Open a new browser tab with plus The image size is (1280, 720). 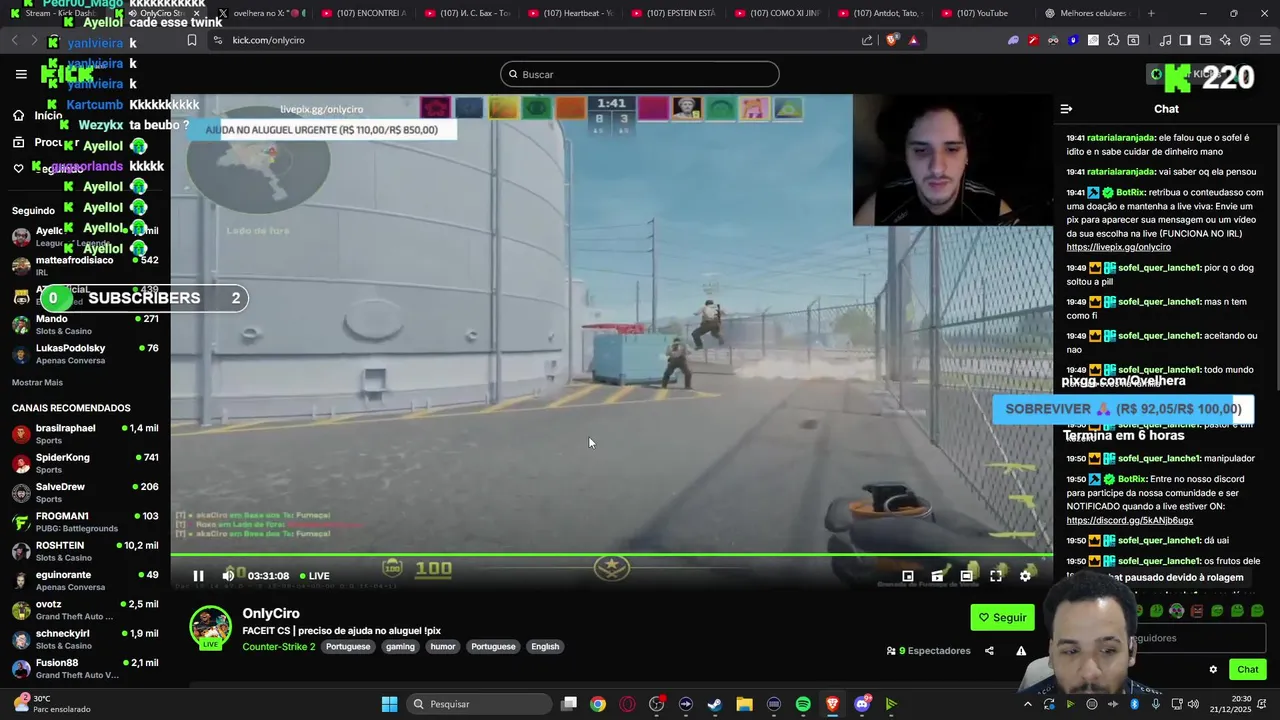point(1151,13)
